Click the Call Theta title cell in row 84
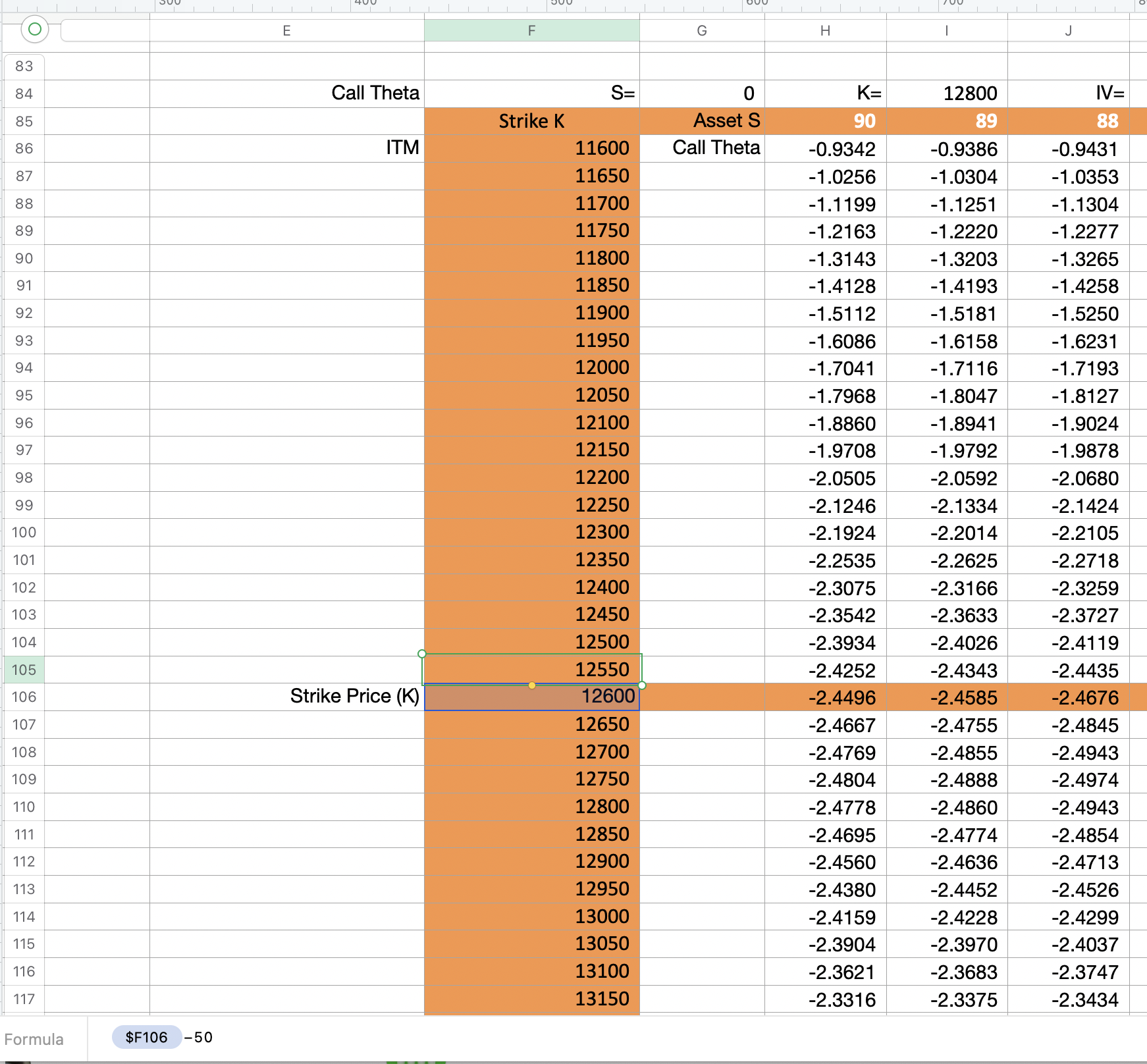Viewport: 1147px width, 1064px height. click(287, 93)
